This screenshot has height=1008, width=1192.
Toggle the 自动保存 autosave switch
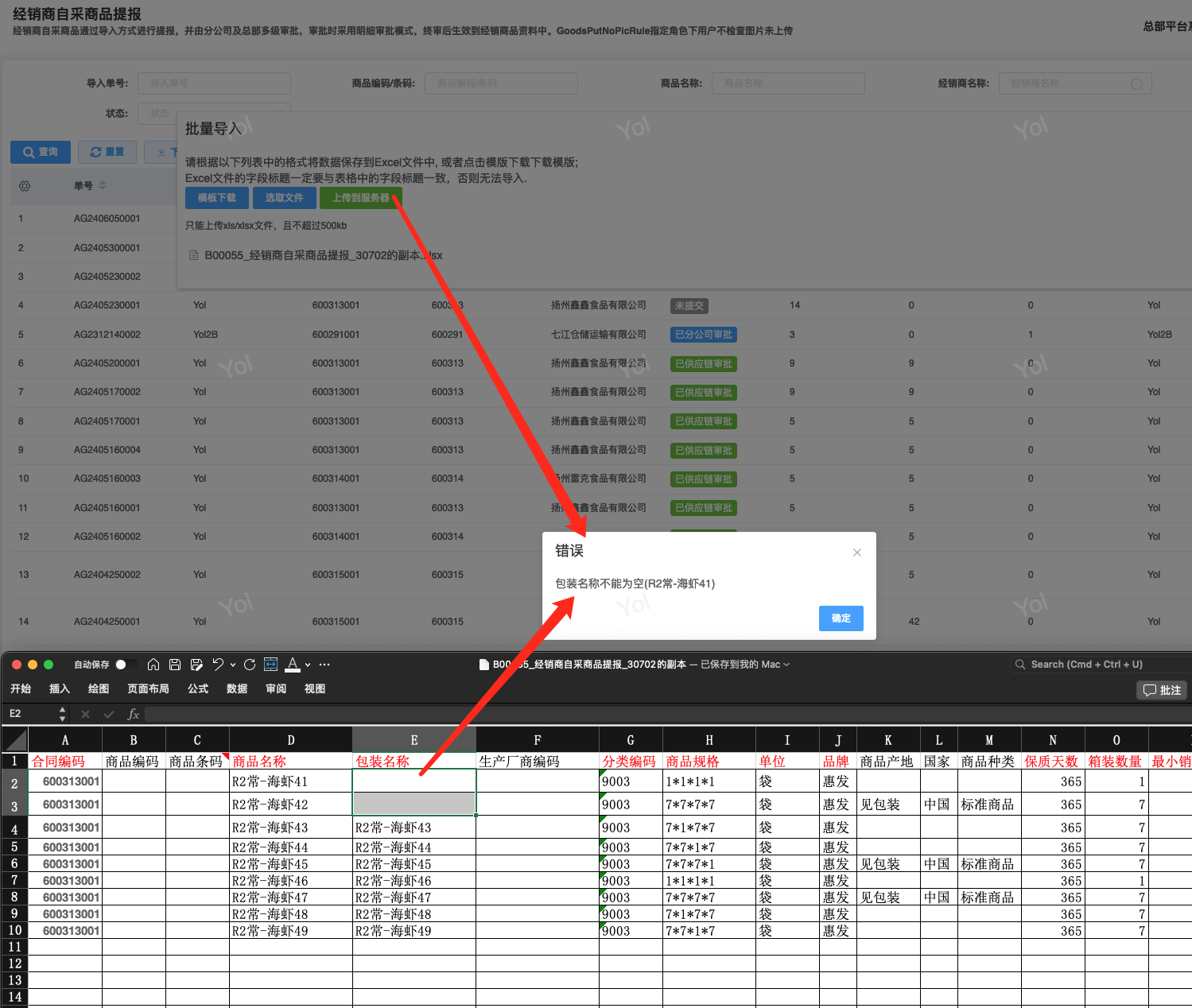click(124, 665)
